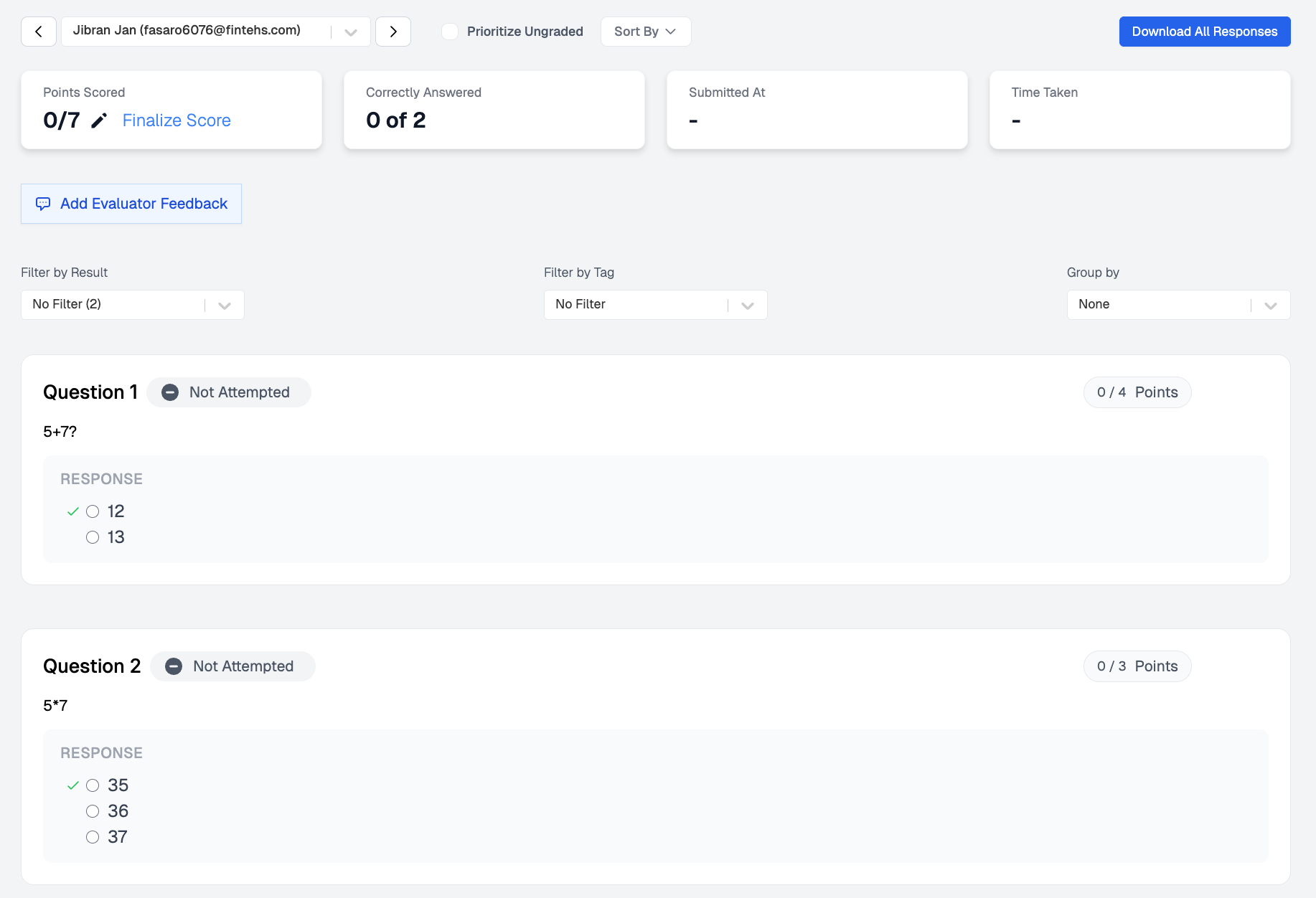The height and width of the screenshot is (898, 1316).
Task: Click the '0 of 2' correctly answered value
Action: pyautogui.click(x=396, y=120)
